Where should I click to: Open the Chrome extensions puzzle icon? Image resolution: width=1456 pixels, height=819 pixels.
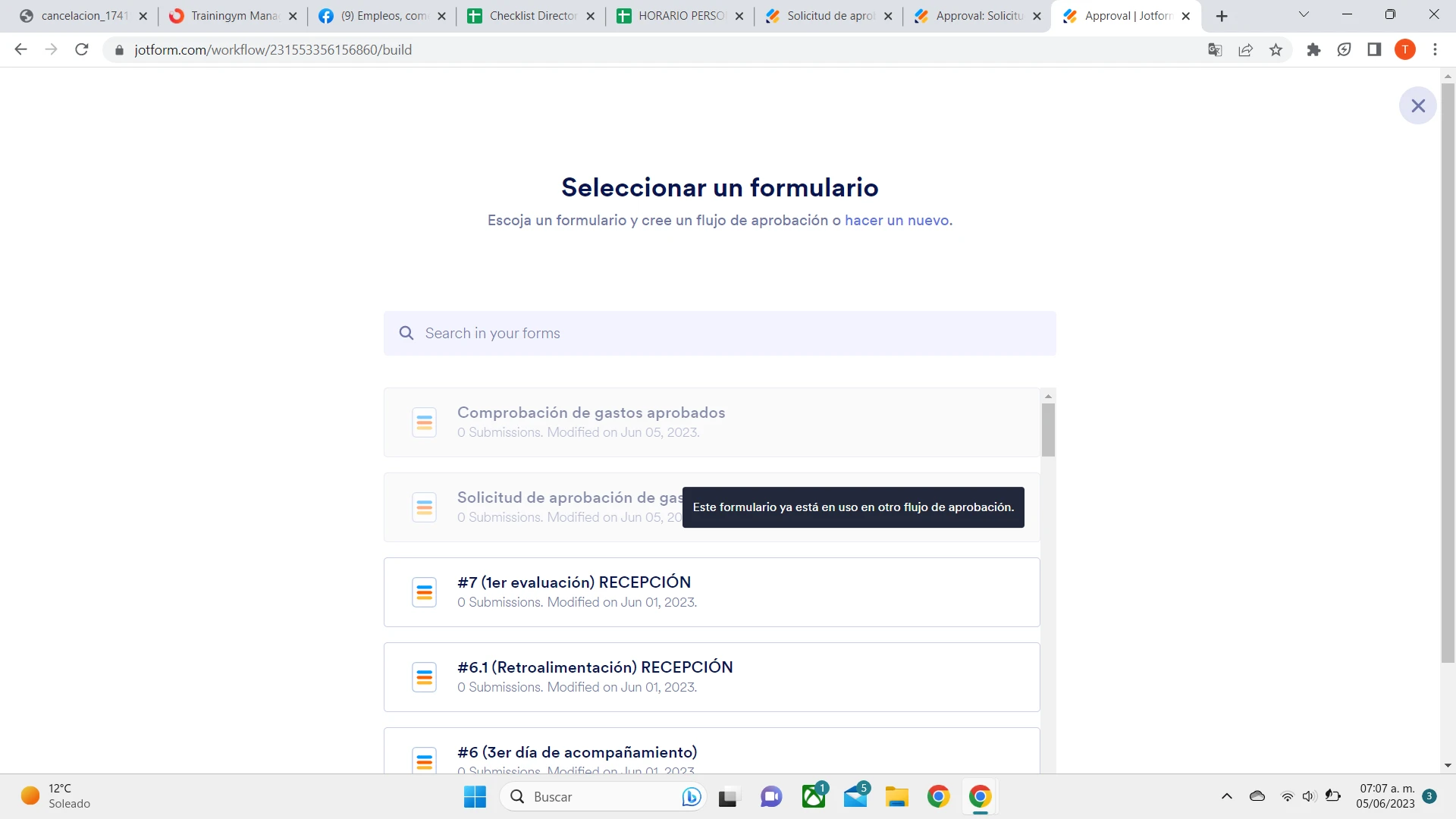1314,49
